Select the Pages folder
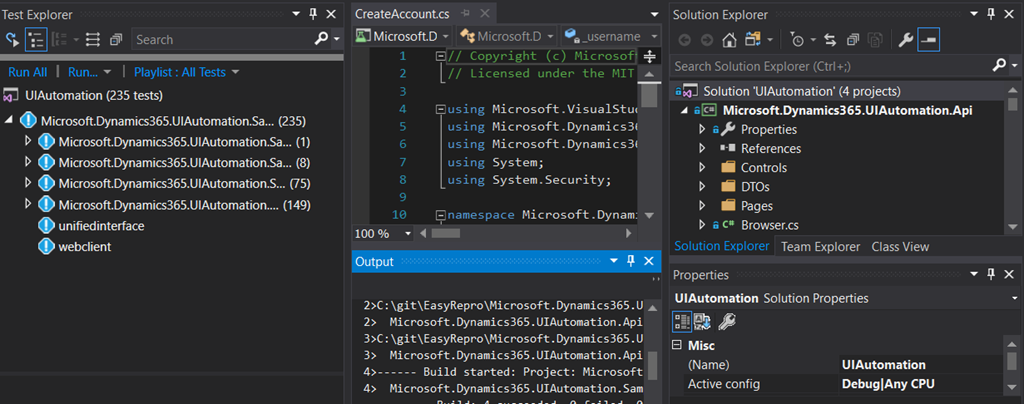This screenshot has width=1024, height=404. (x=757, y=206)
